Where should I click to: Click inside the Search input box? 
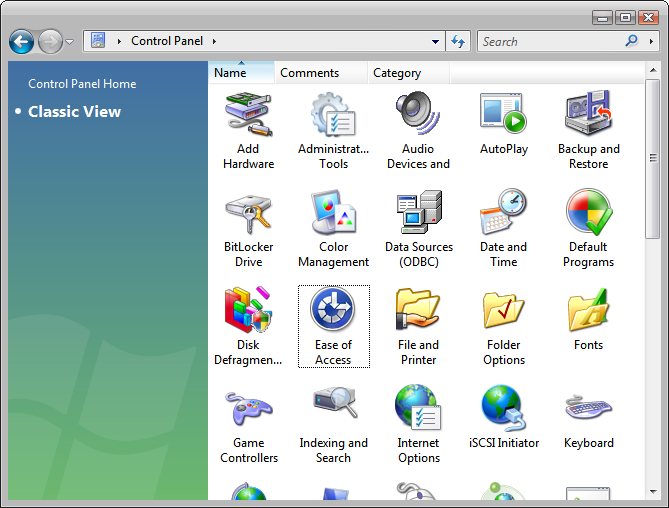(548, 42)
